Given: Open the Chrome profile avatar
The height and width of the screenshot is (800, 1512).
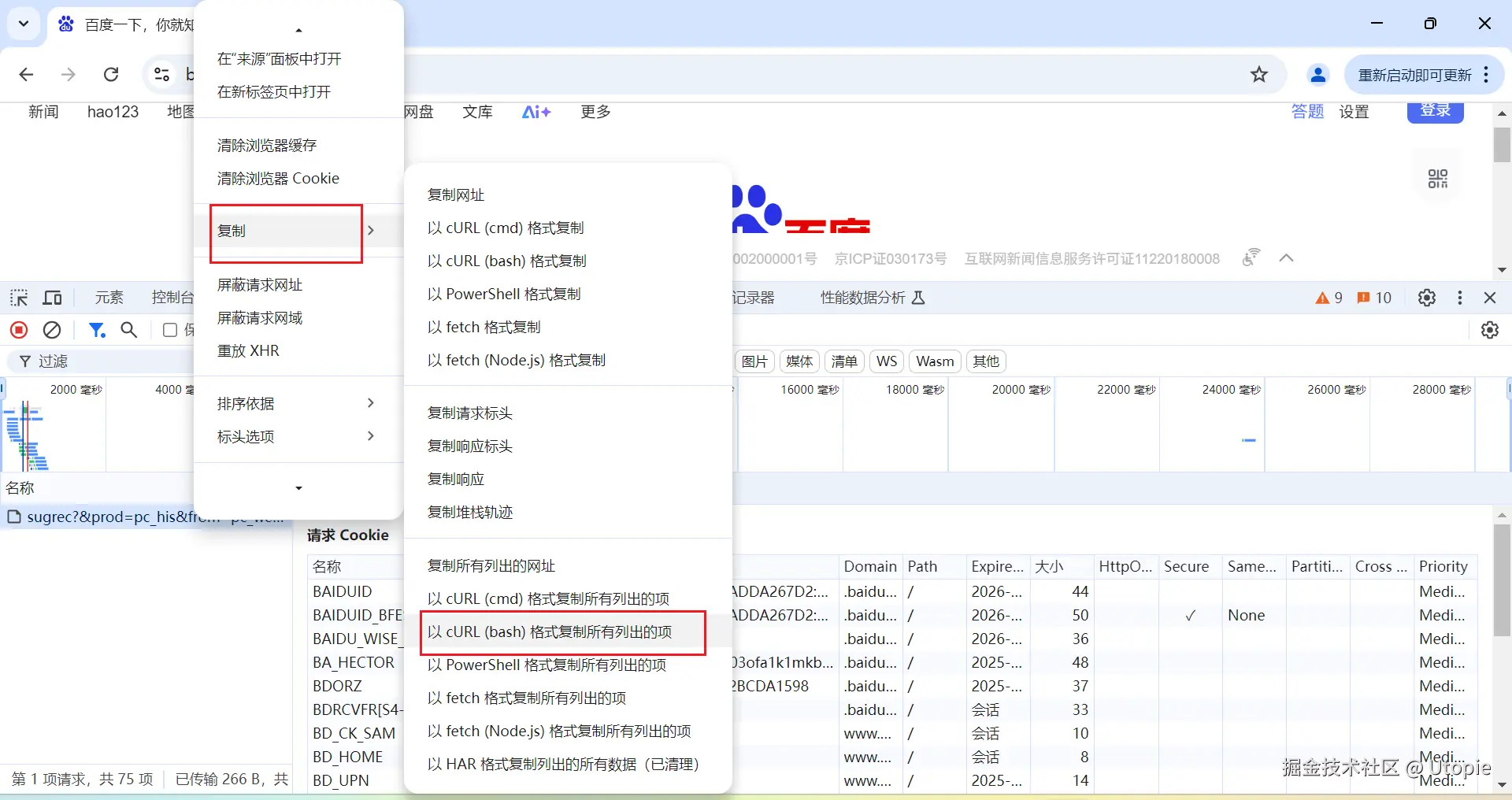Looking at the screenshot, I should click(x=1318, y=75).
